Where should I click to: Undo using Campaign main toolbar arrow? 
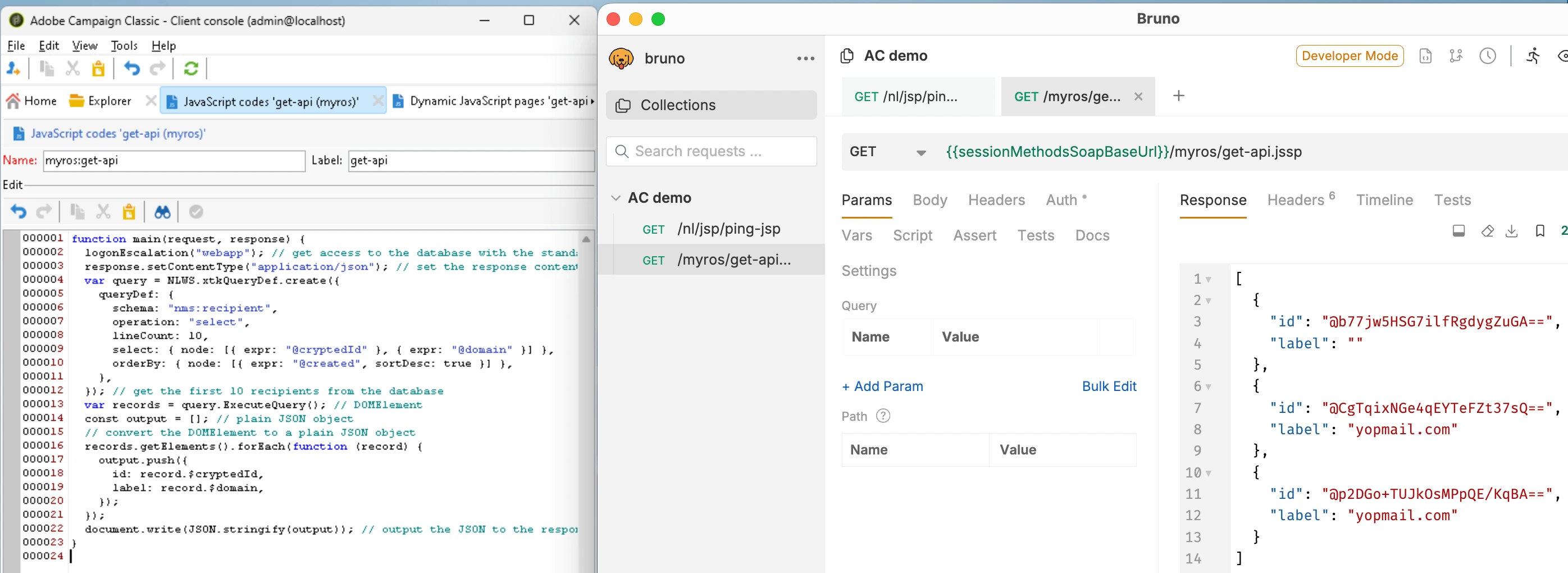click(131, 69)
